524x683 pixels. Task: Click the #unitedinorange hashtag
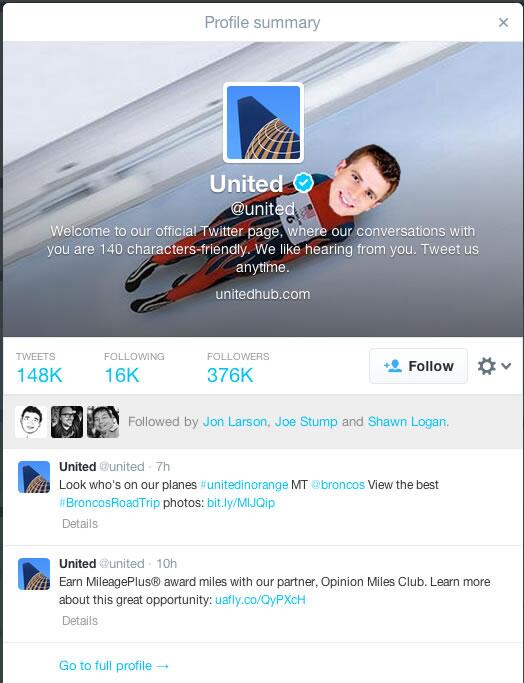coord(244,485)
